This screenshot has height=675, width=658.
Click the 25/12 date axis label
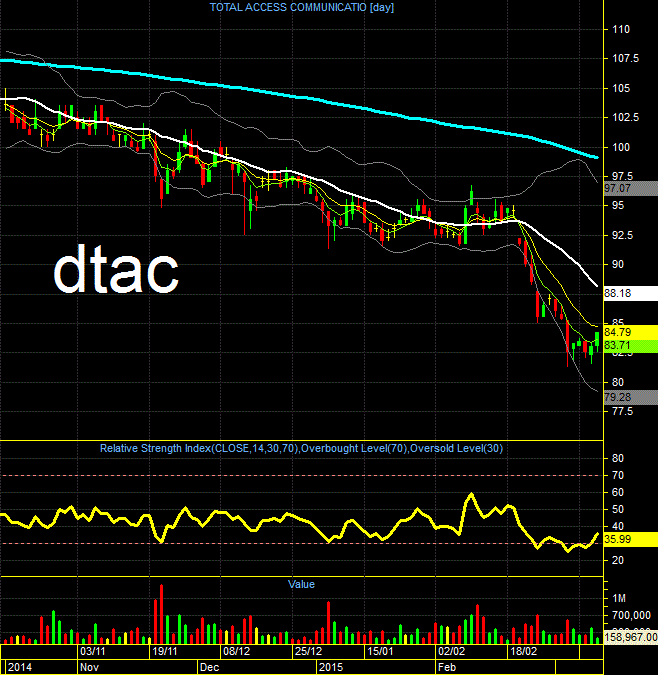click(x=309, y=651)
